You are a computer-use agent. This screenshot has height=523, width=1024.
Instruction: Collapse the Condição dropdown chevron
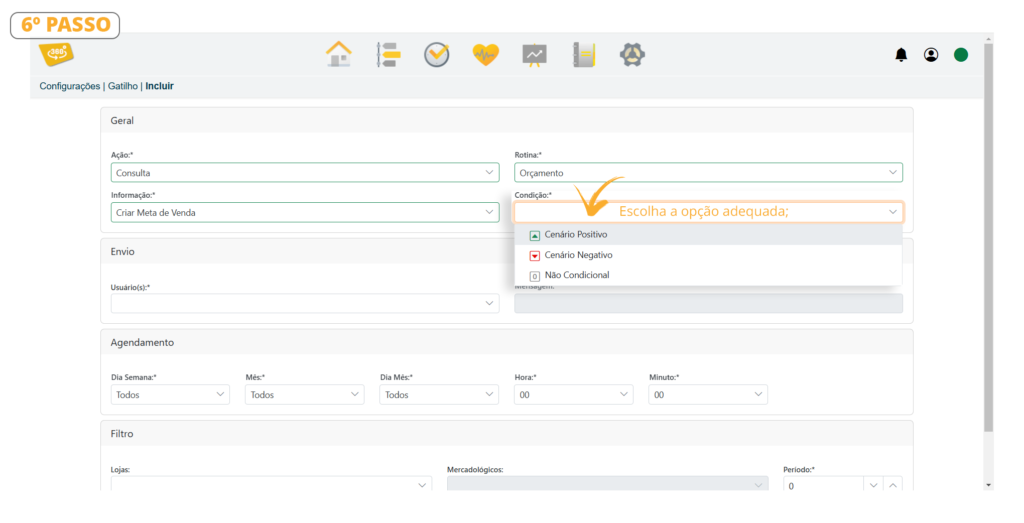[x=892, y=212]
